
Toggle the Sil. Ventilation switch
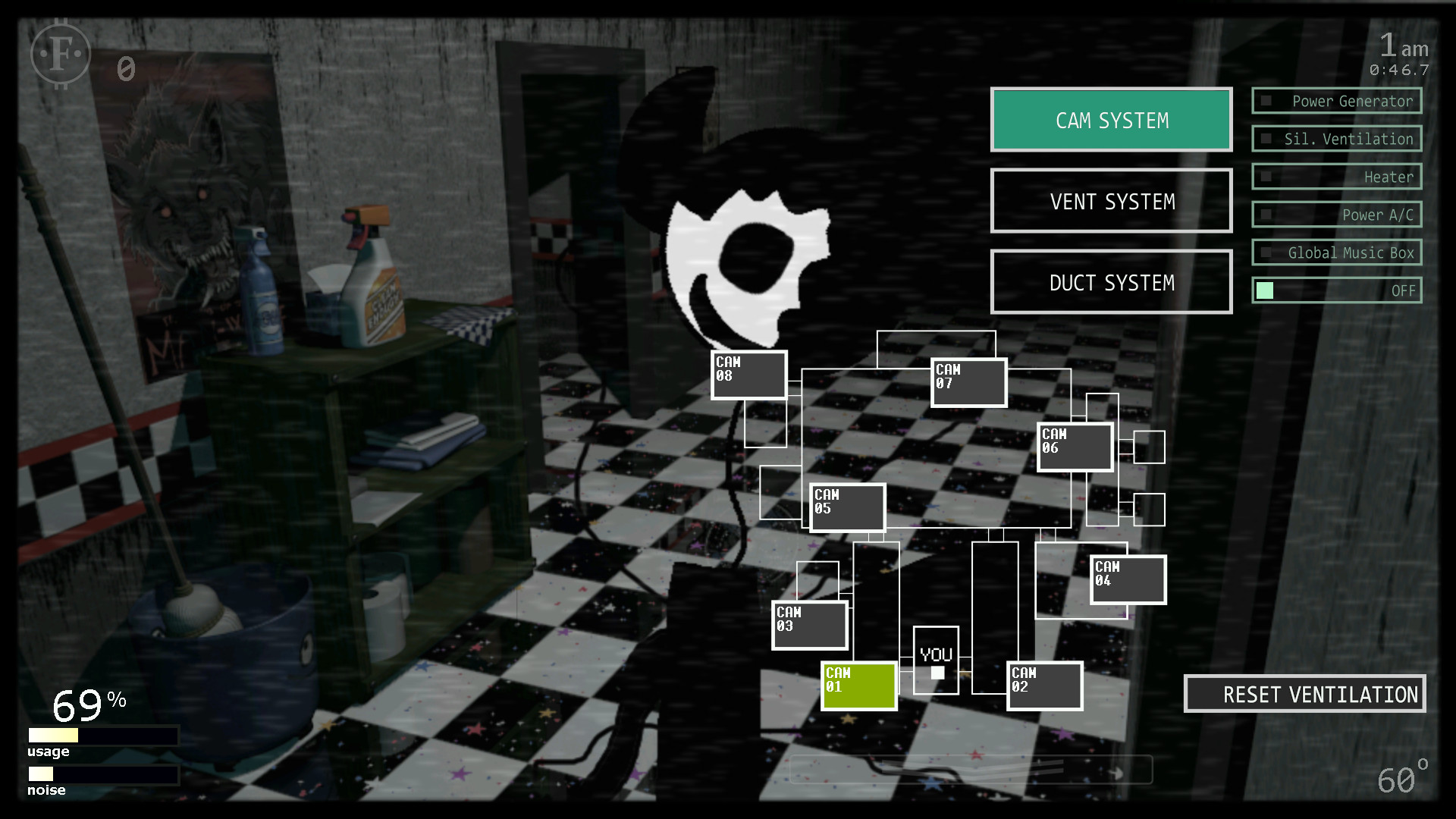(1265, 139)
